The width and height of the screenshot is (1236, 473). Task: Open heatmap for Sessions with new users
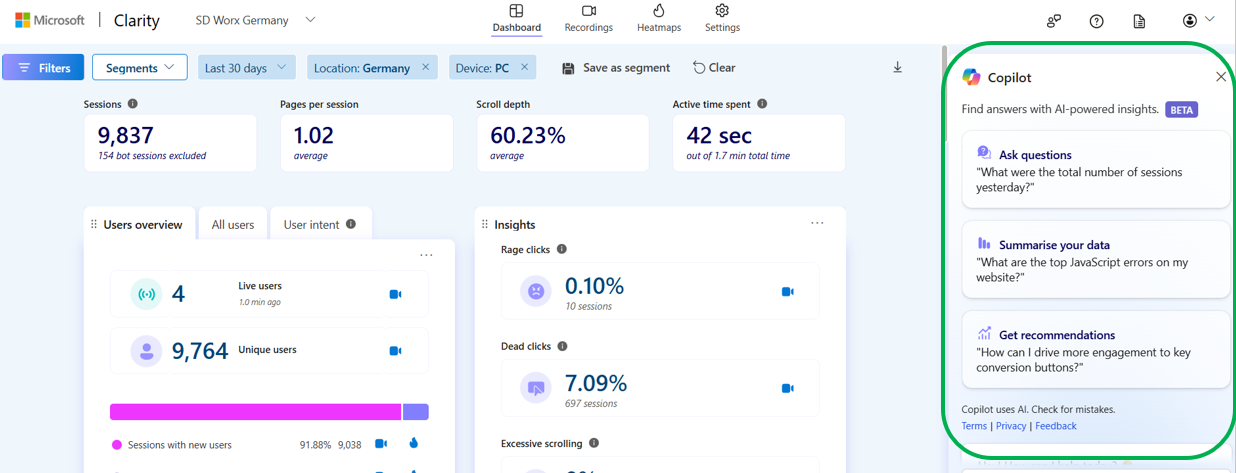point(414,443)
